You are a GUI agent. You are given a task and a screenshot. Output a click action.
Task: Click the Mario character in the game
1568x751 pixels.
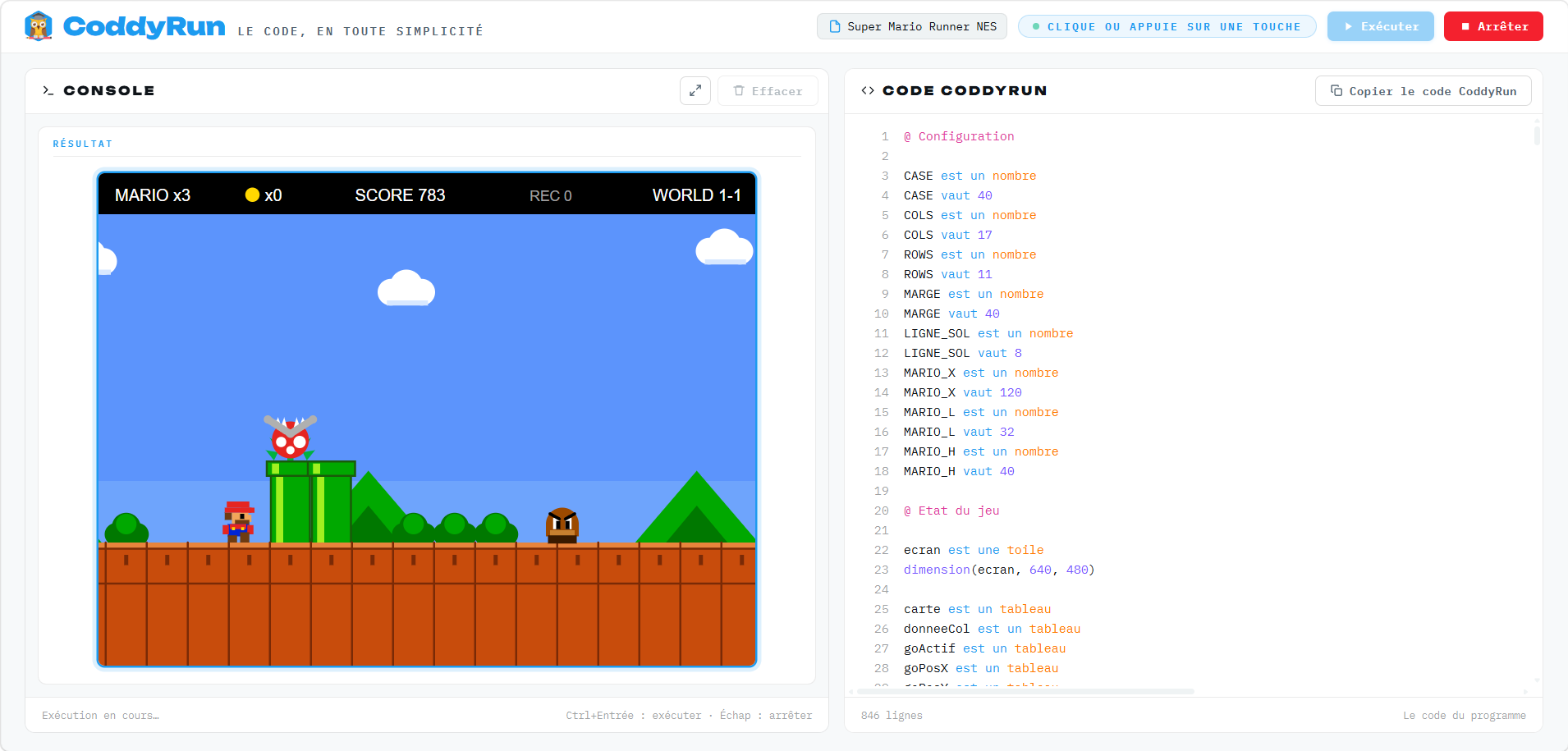(238, 521)
